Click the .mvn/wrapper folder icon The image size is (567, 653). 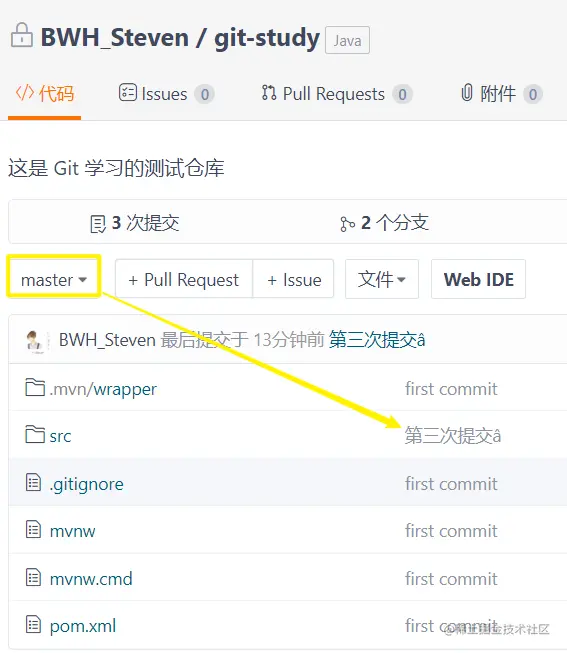35,388
